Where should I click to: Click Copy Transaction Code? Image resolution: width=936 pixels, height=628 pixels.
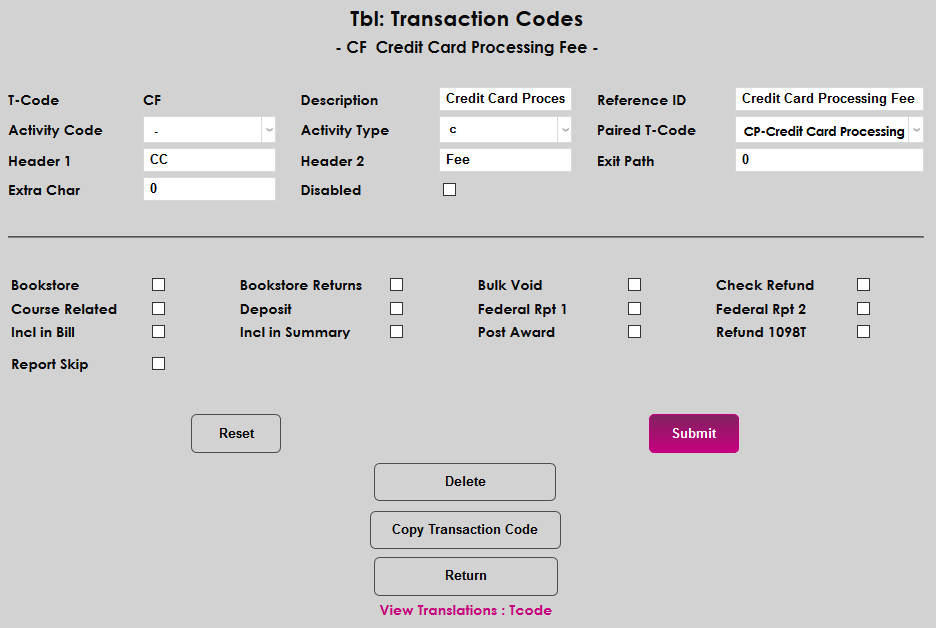465,529
